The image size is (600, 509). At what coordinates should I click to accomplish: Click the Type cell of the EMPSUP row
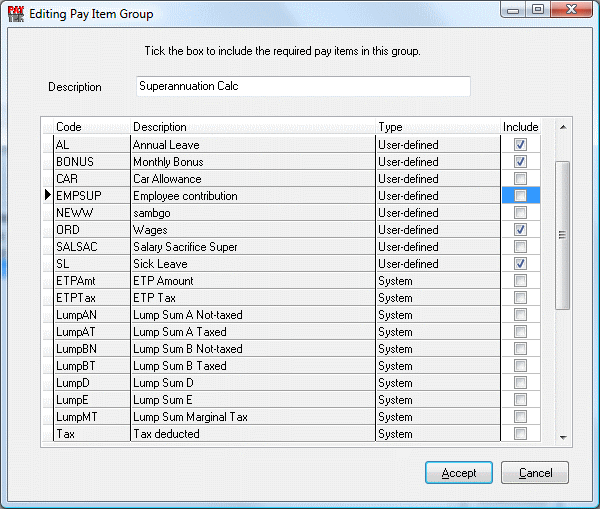tap(438, 196)
